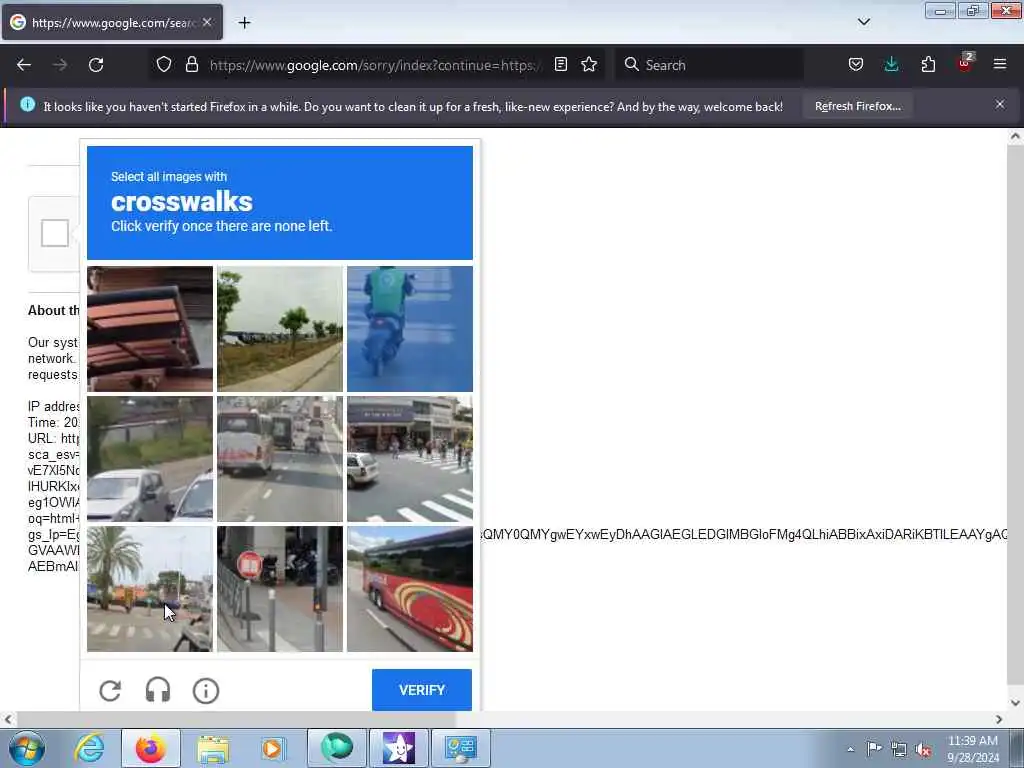The width and height of the screenshot is (1024, 768).
Task: Open the Windows Start menu
Action: [x=27, y=748]
